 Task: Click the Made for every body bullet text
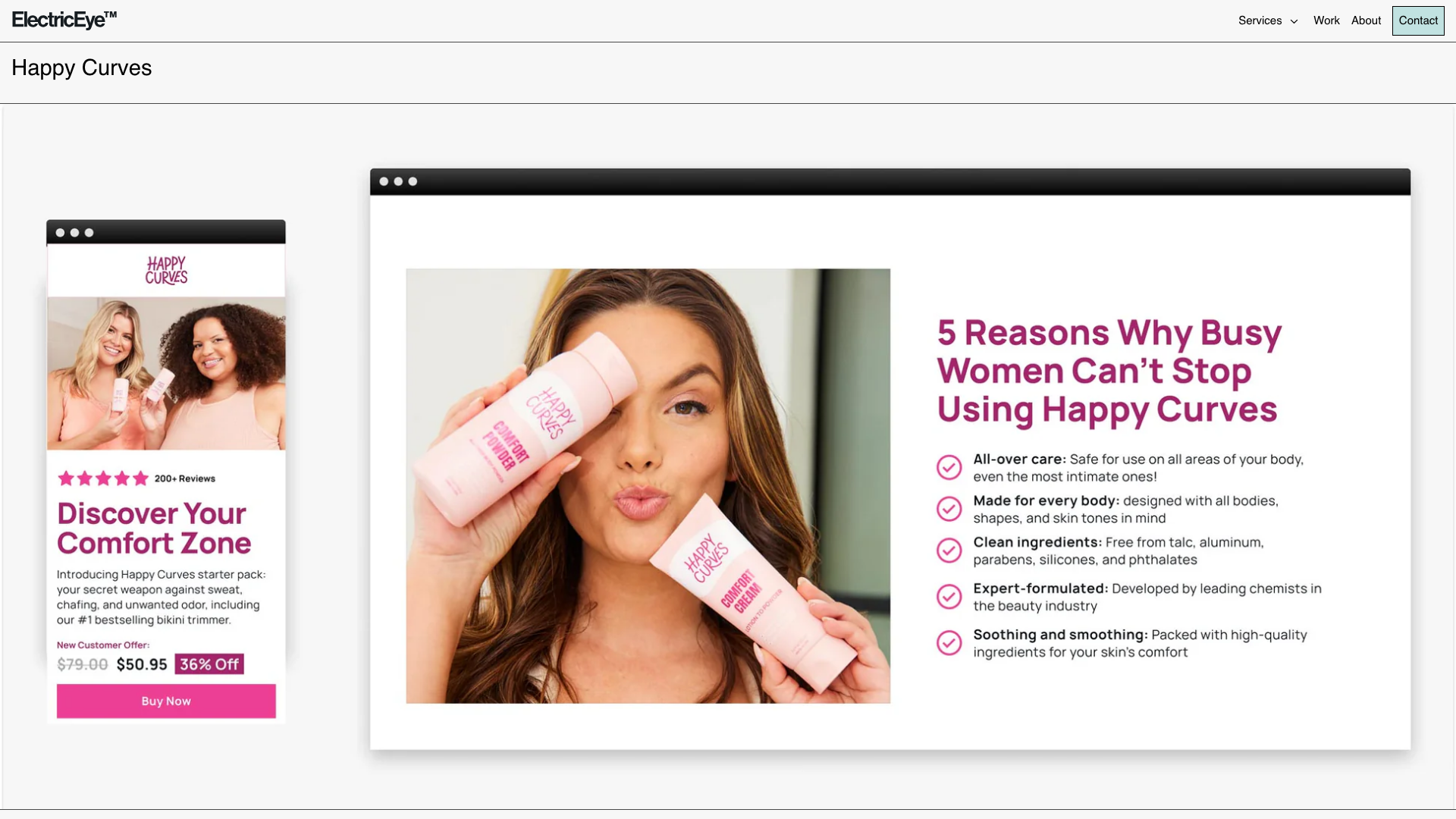(x=1126, y=510)
